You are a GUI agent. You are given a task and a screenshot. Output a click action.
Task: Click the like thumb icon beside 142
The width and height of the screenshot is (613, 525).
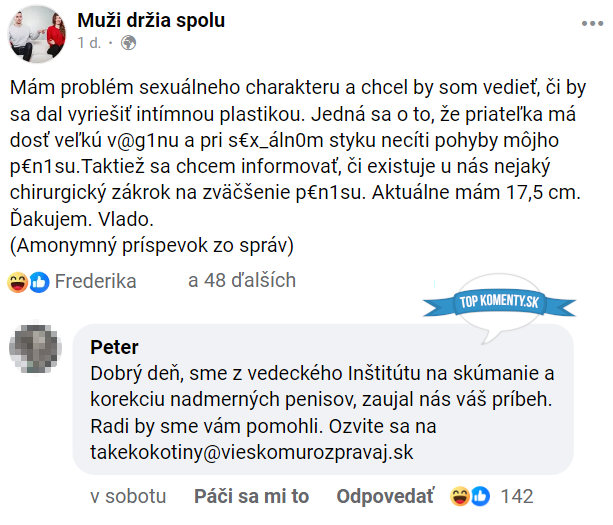pyautogui.click(x=480, y=496)
